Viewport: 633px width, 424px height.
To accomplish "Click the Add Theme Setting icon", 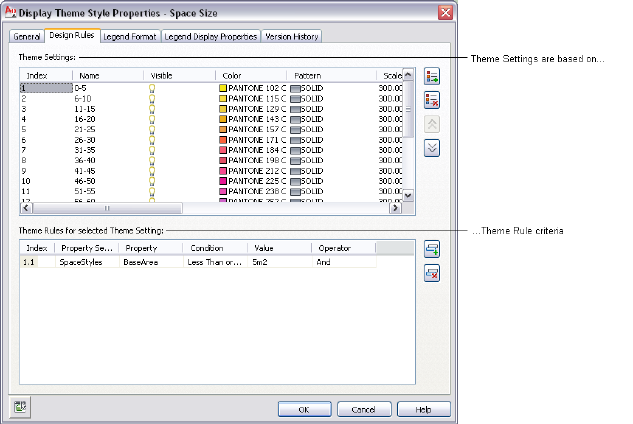I will click(432, 76).
